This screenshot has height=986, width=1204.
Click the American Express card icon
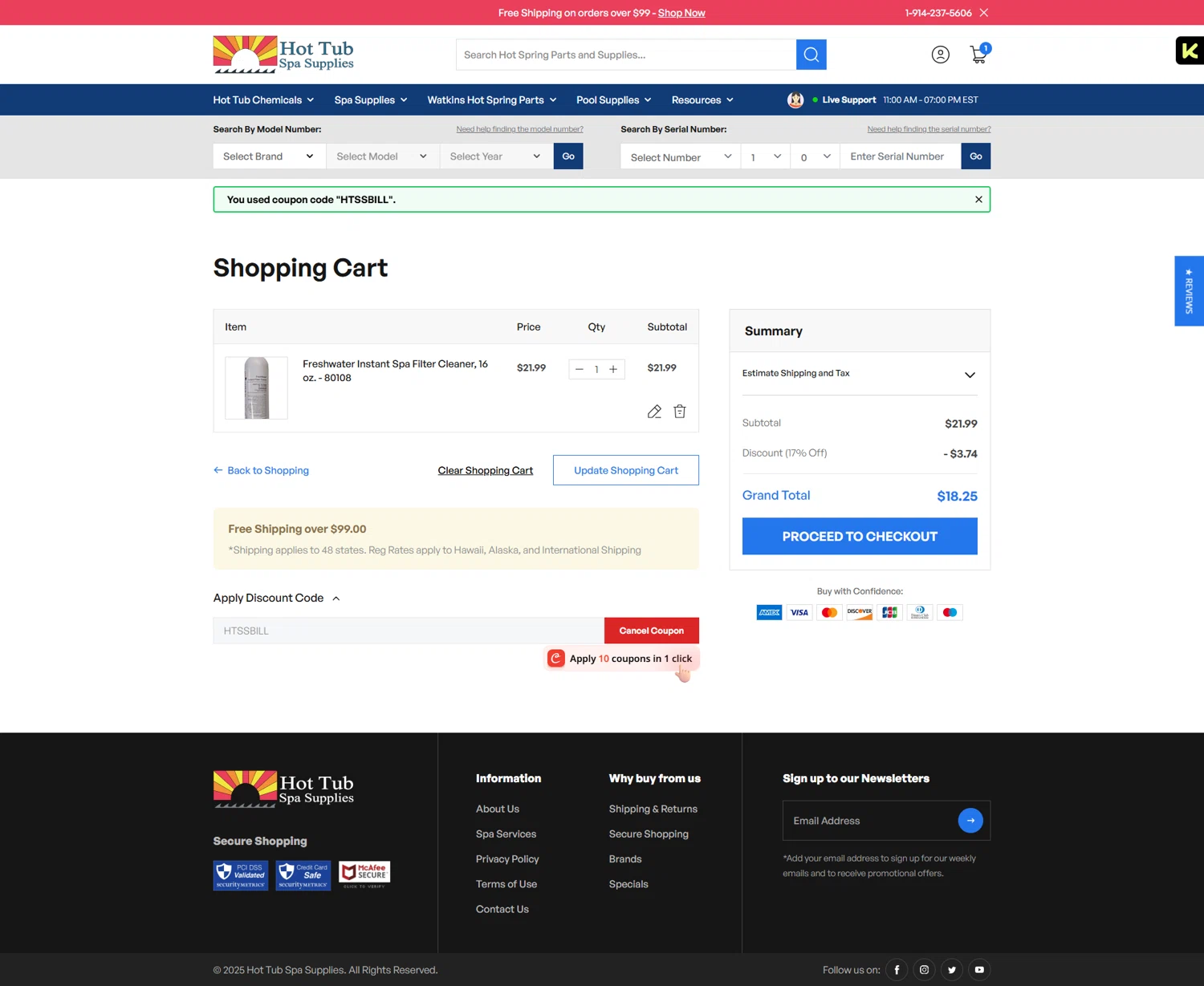(769, 613)
